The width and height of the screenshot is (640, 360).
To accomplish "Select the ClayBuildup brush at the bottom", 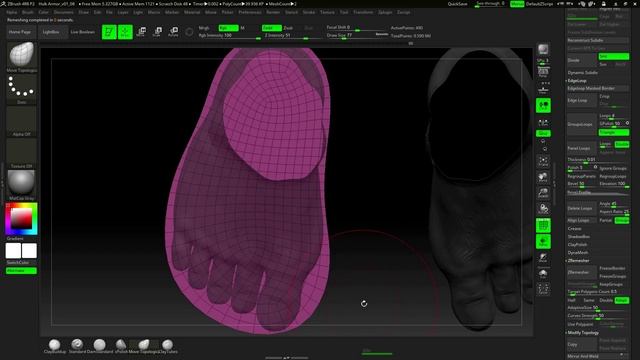I will [x=55, y=345].
